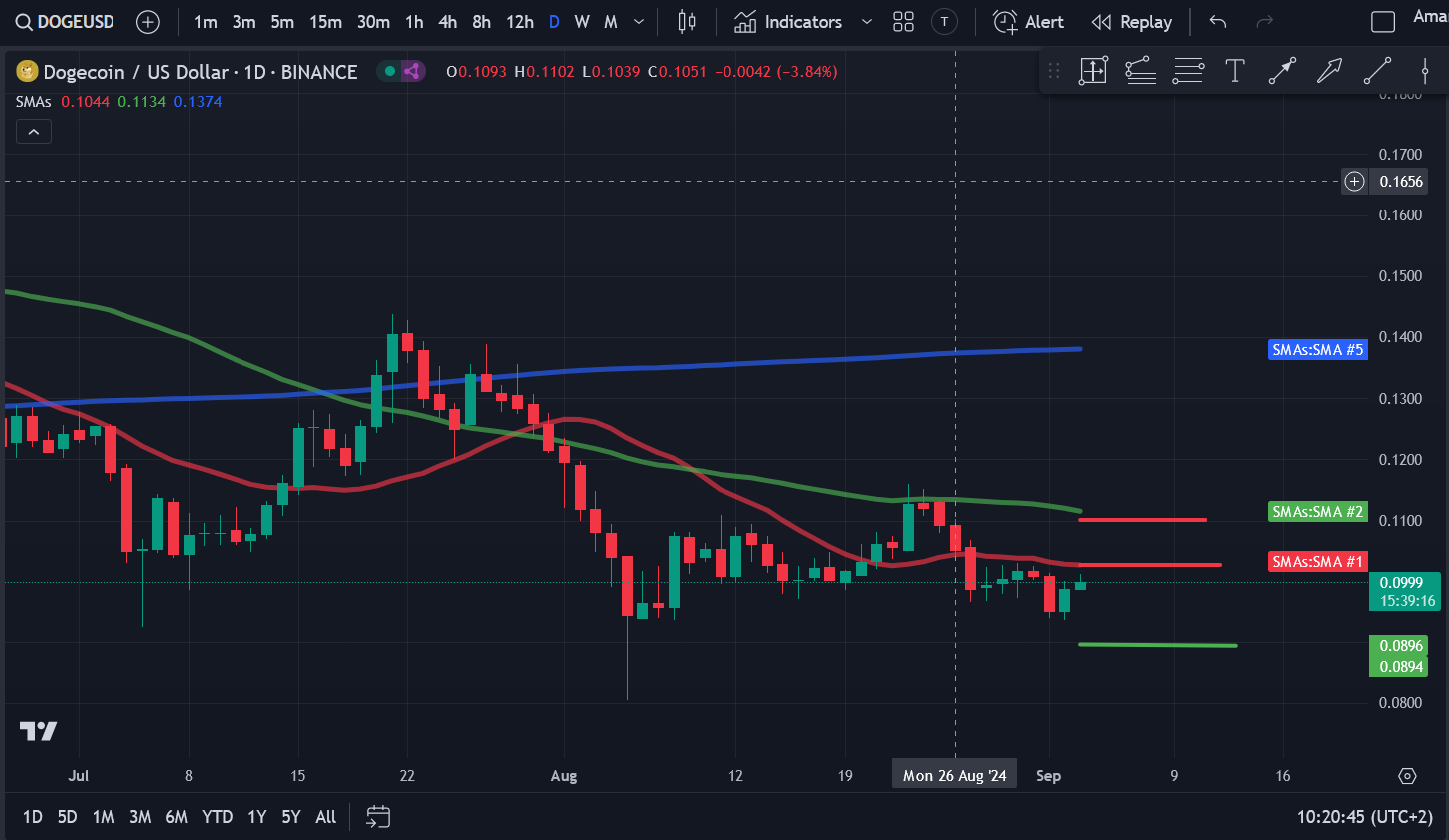This screenshot has height=840, width=1449.
Task: Expand the dropdown arrow beside Indicators
Action: click(x=866, y=22)
